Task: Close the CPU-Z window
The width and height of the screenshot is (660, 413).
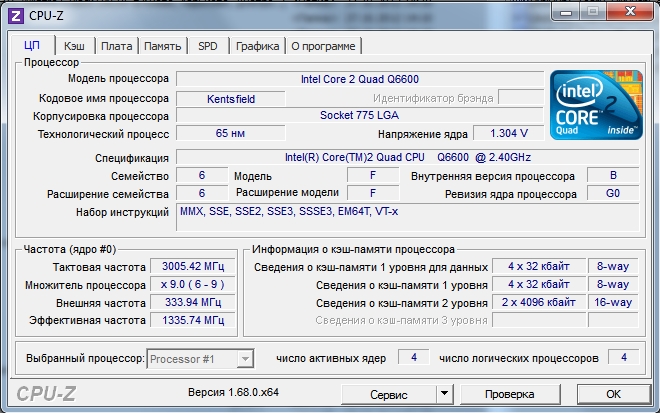Action: coord(630,11)
